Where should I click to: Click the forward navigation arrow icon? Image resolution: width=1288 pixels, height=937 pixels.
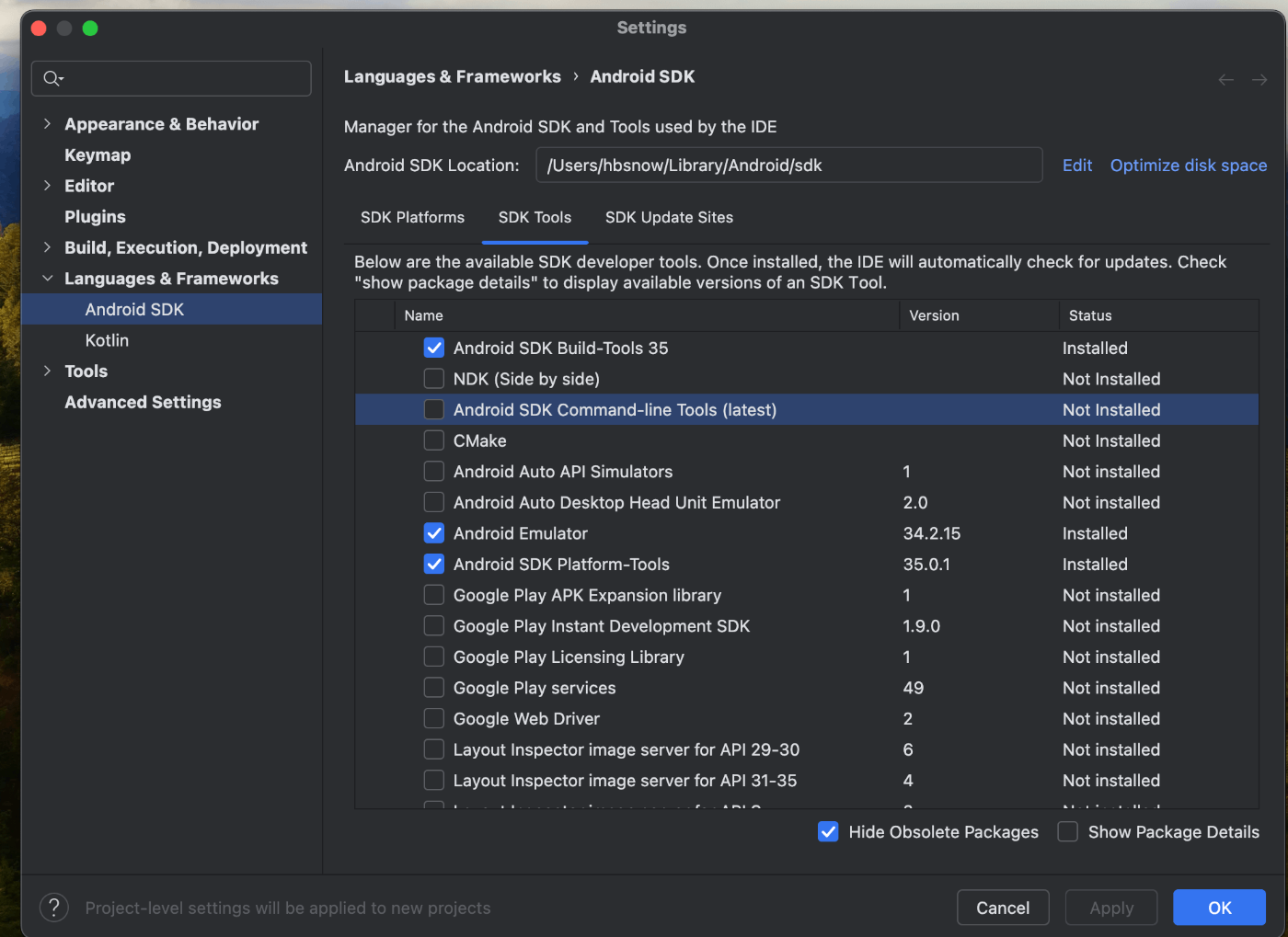1259,80
